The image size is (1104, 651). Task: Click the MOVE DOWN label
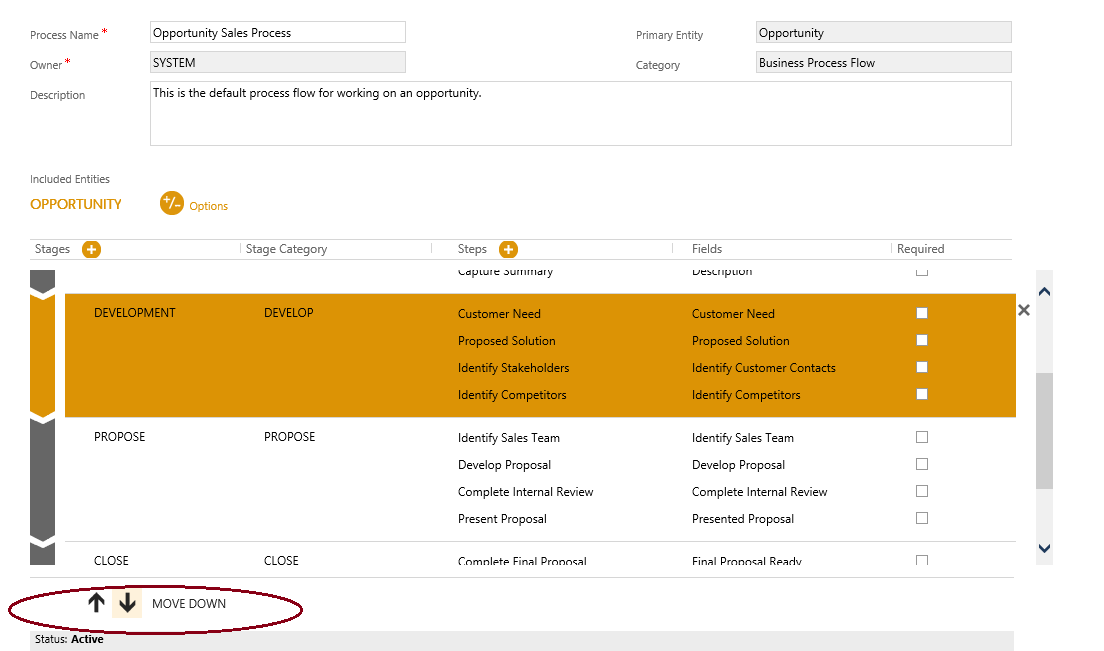pos(189,603)
